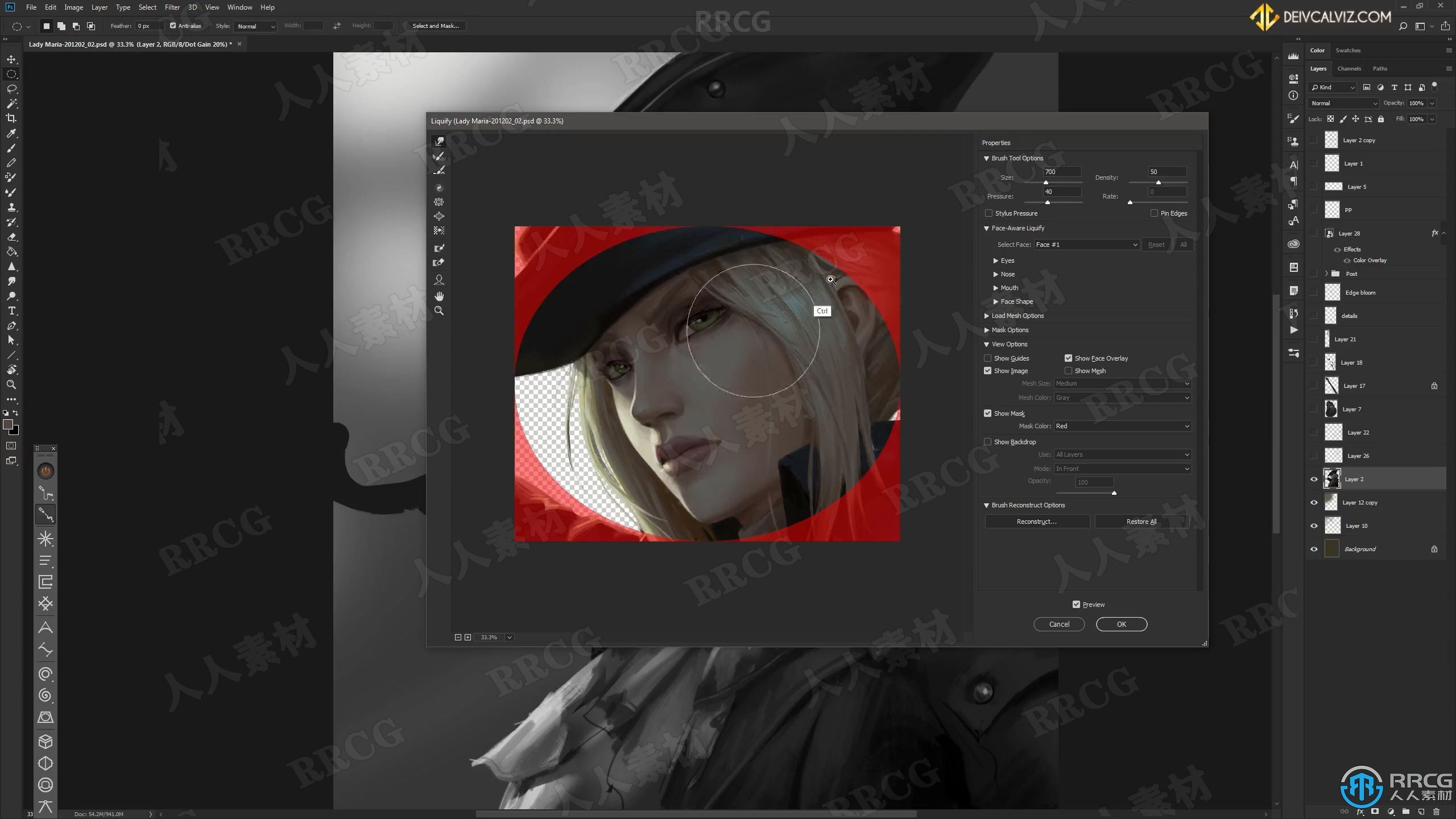Enable Show Backdrop option
The width and height of the screenshot is (1456, 819).
tap(988, 442)
